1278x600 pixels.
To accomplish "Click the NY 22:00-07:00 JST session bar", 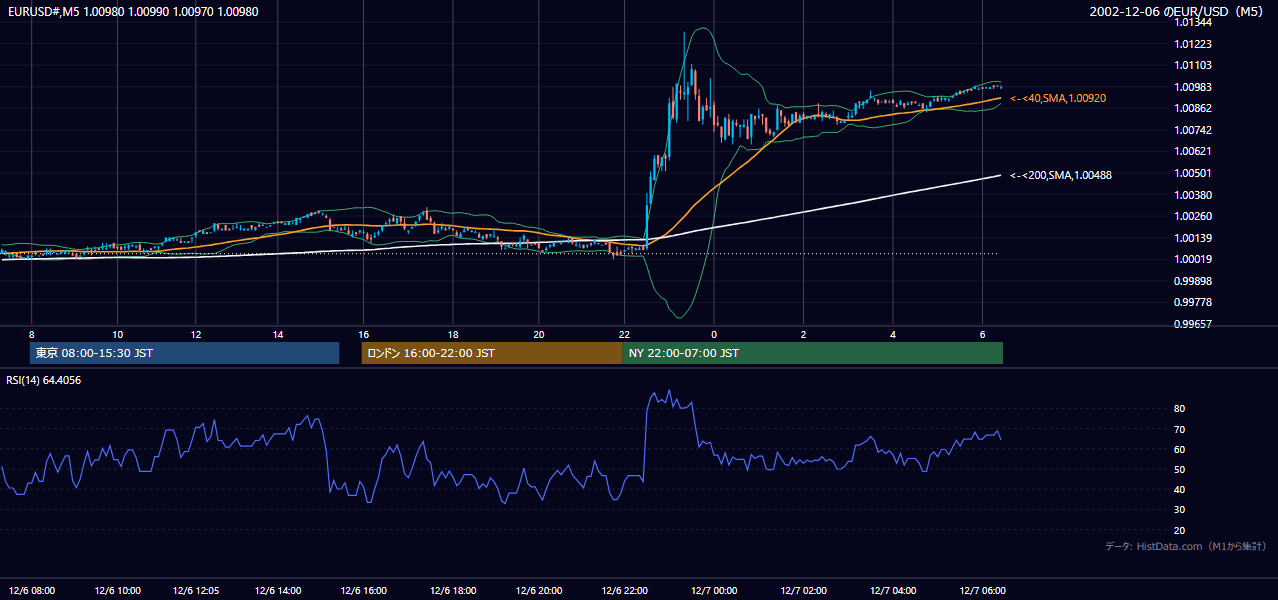I will point(812,353).
